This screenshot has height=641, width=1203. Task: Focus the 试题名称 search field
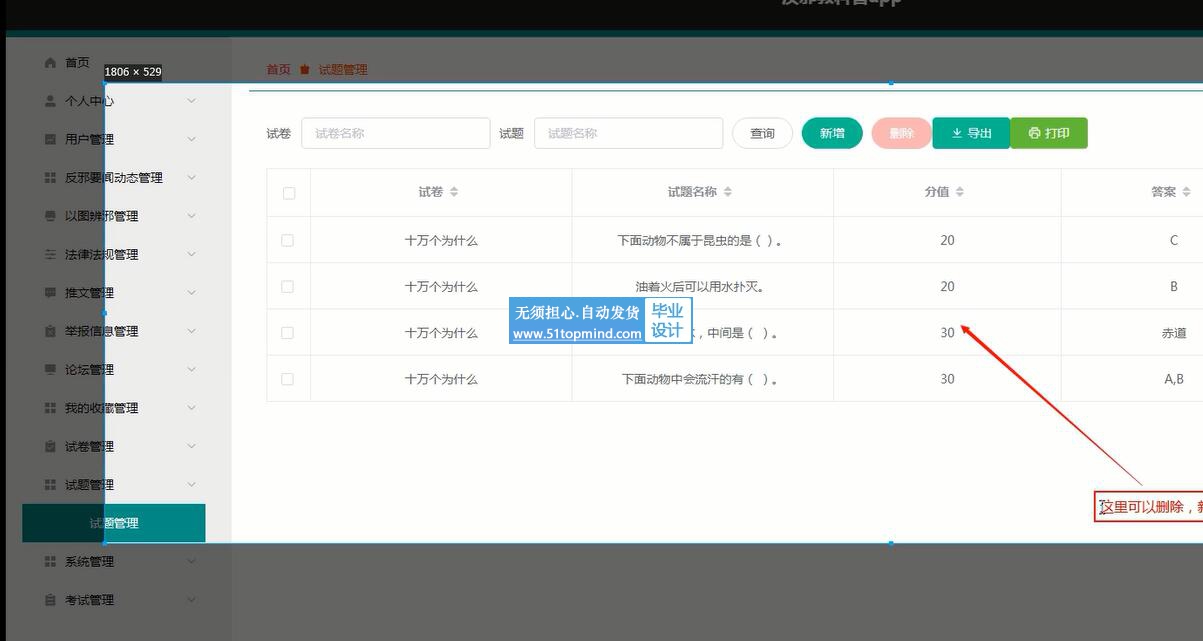(x=629, y=133)
